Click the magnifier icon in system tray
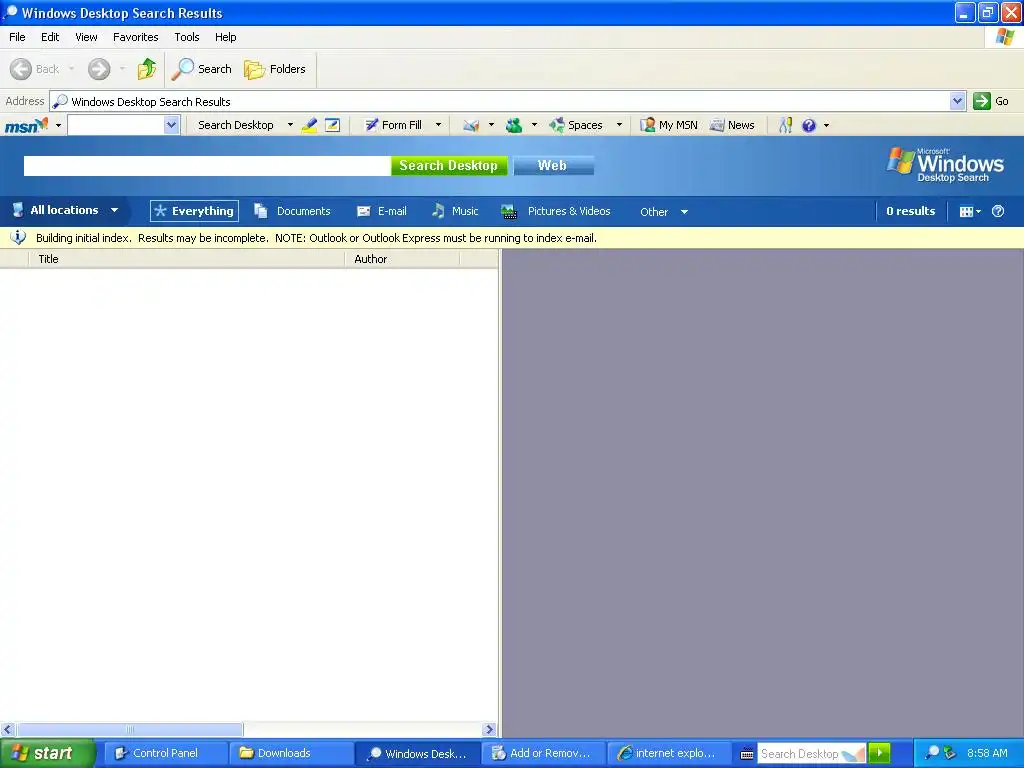This screenshot has width=1024, height=768. pos(932,753)
